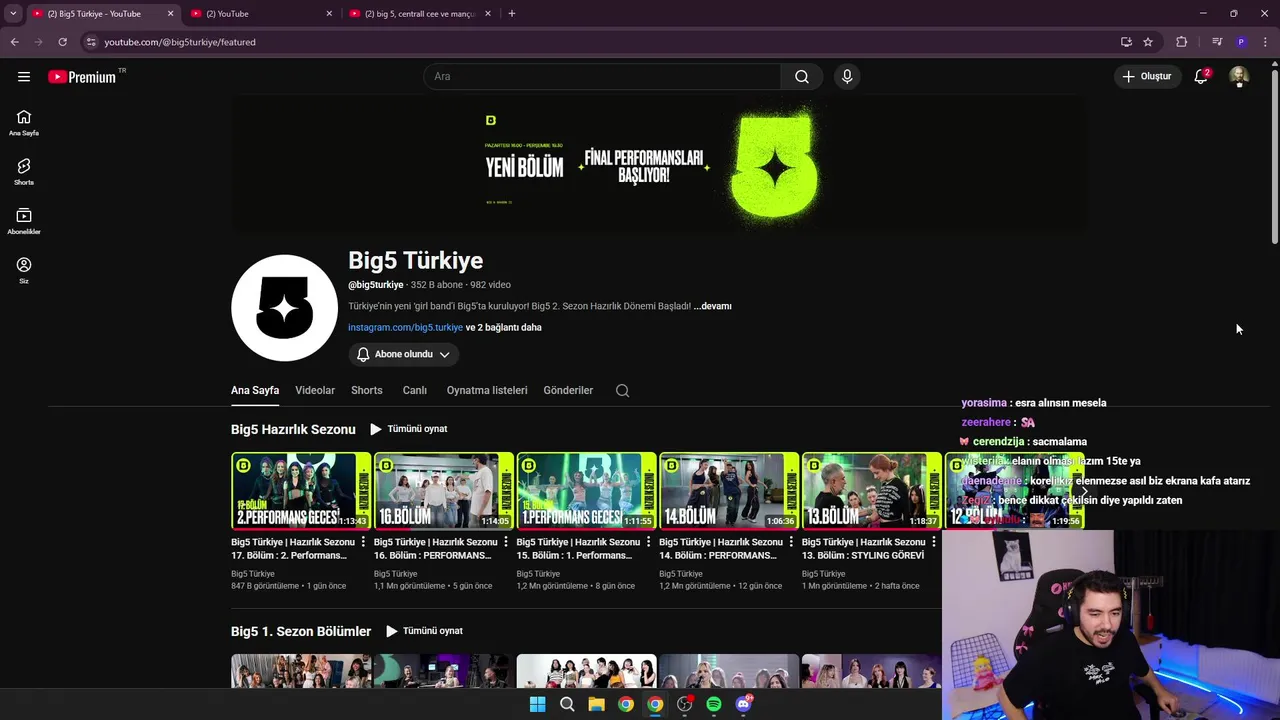Click the channel banner image

coord(659,164)
